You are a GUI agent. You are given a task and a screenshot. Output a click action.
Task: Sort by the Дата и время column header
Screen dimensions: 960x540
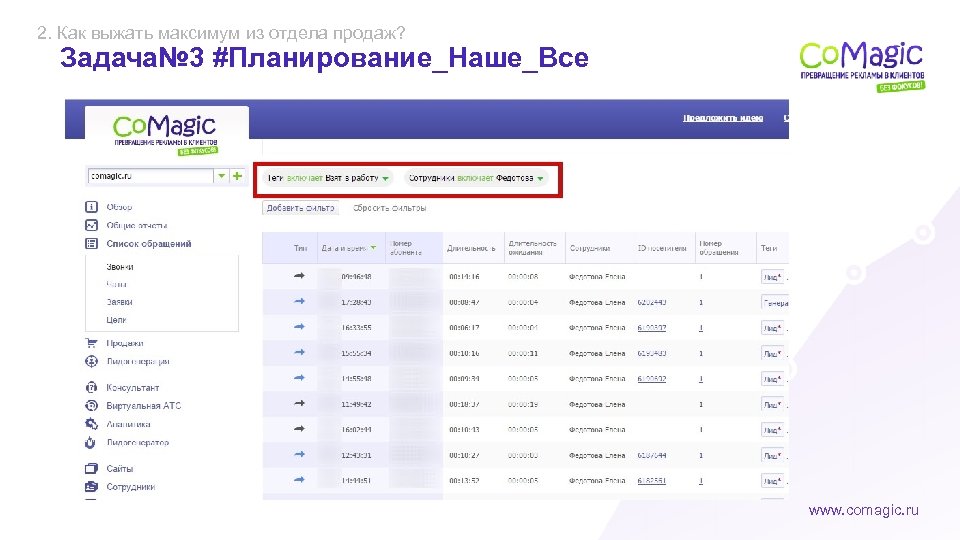(x=351, y=248)
